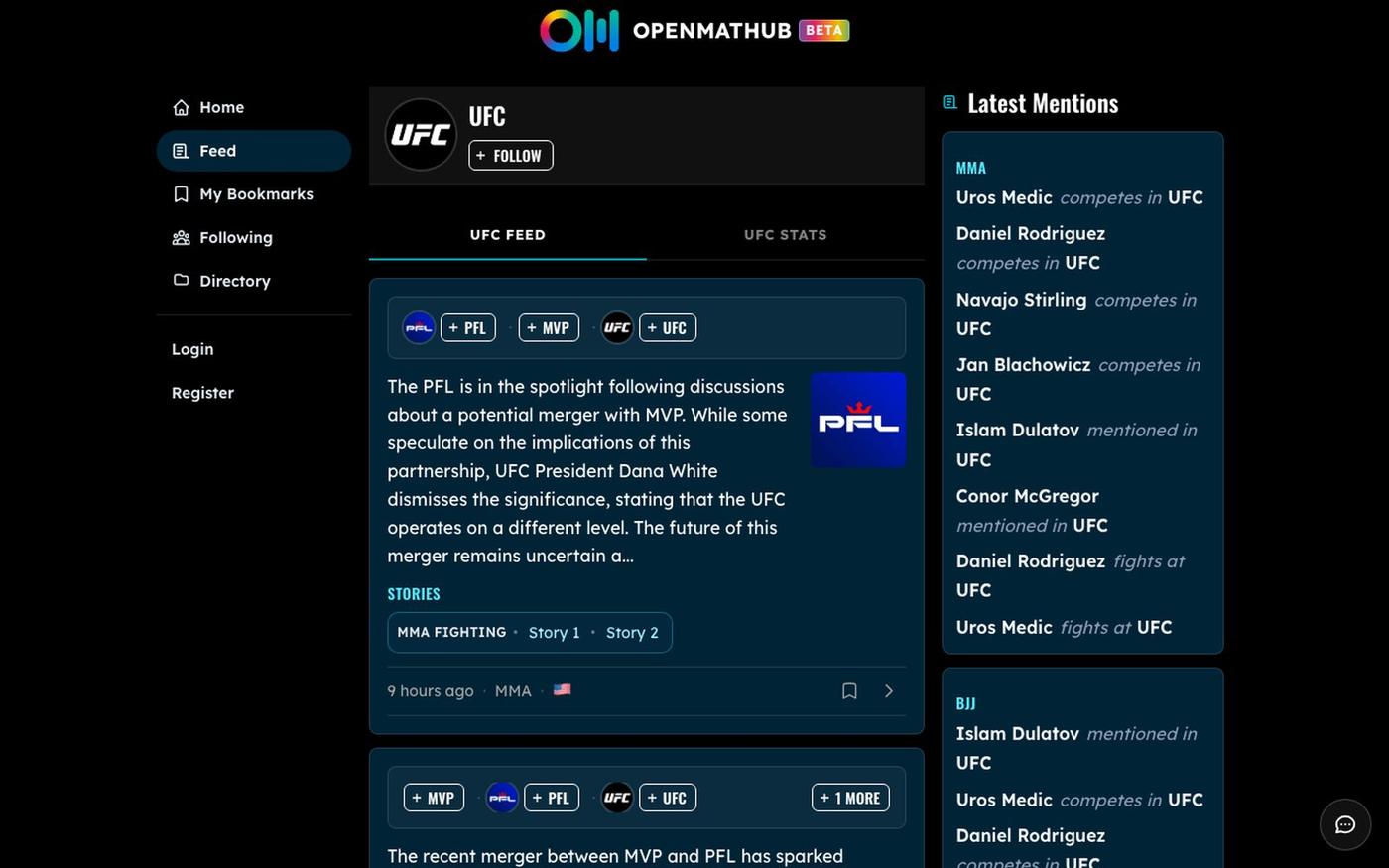Image resolution: width=1389 pixels, height=868 pixels.
Task: Click the OpenMatHub rainbow logo
Action: pos(579,30)
